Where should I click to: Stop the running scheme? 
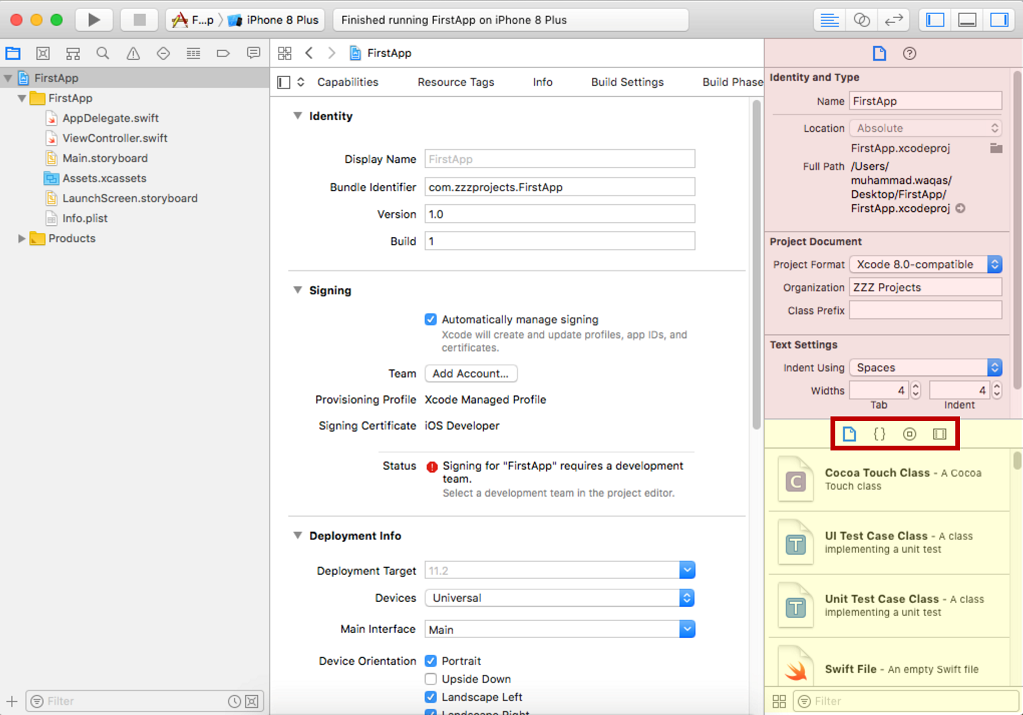click(139, 20)
